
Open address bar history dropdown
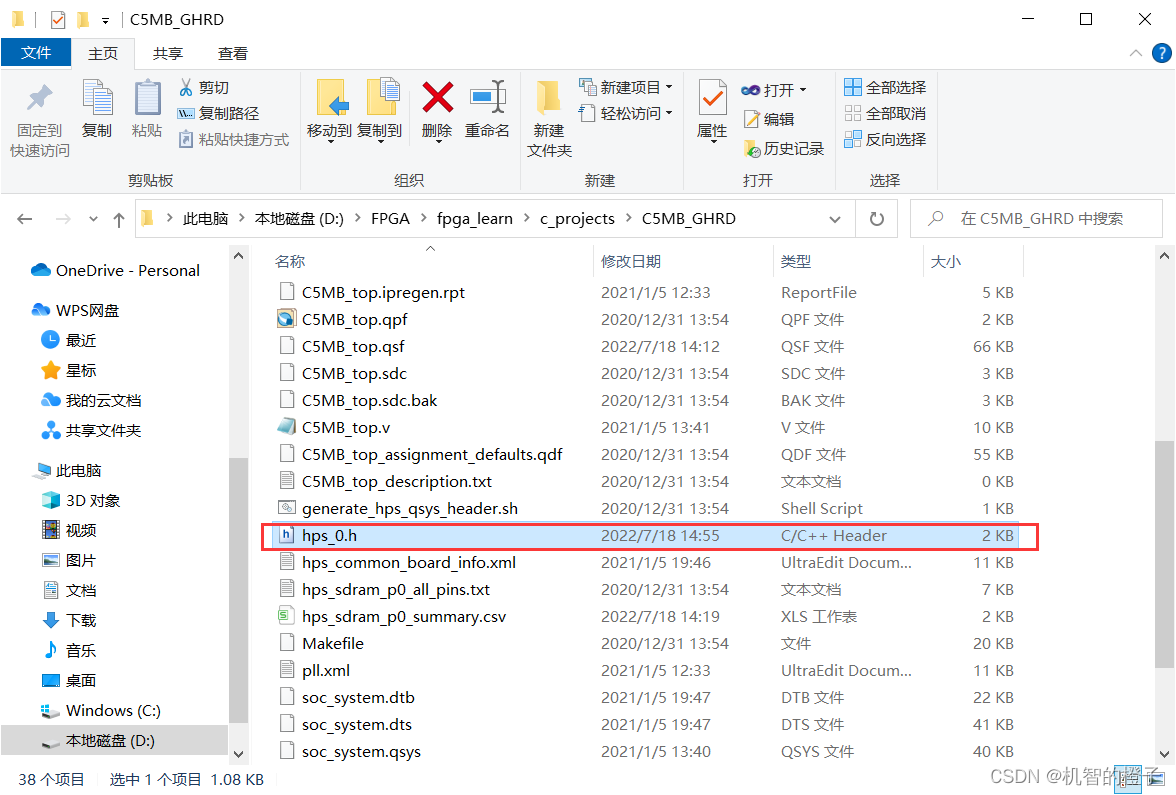(835, 219)
